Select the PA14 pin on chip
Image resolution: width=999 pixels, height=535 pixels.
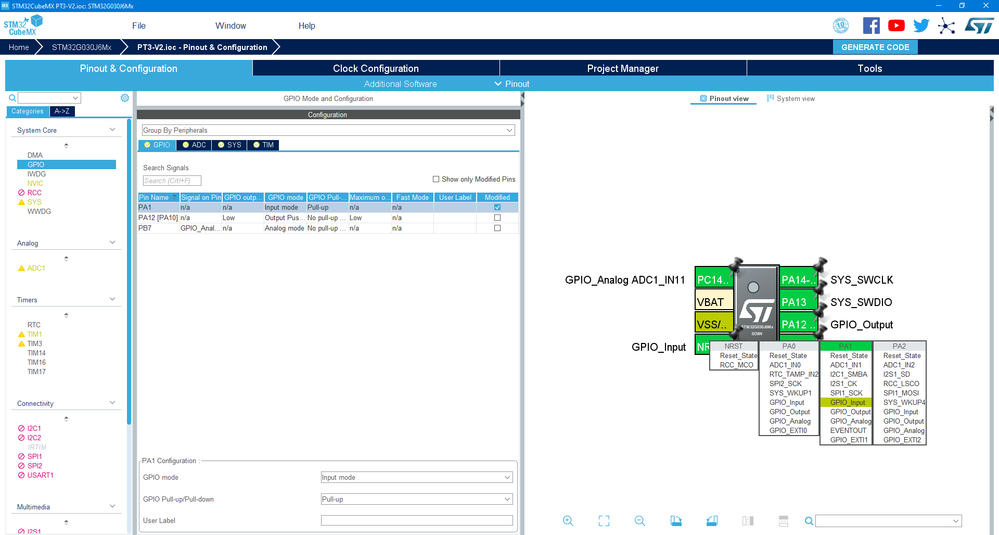pos(798,280)
